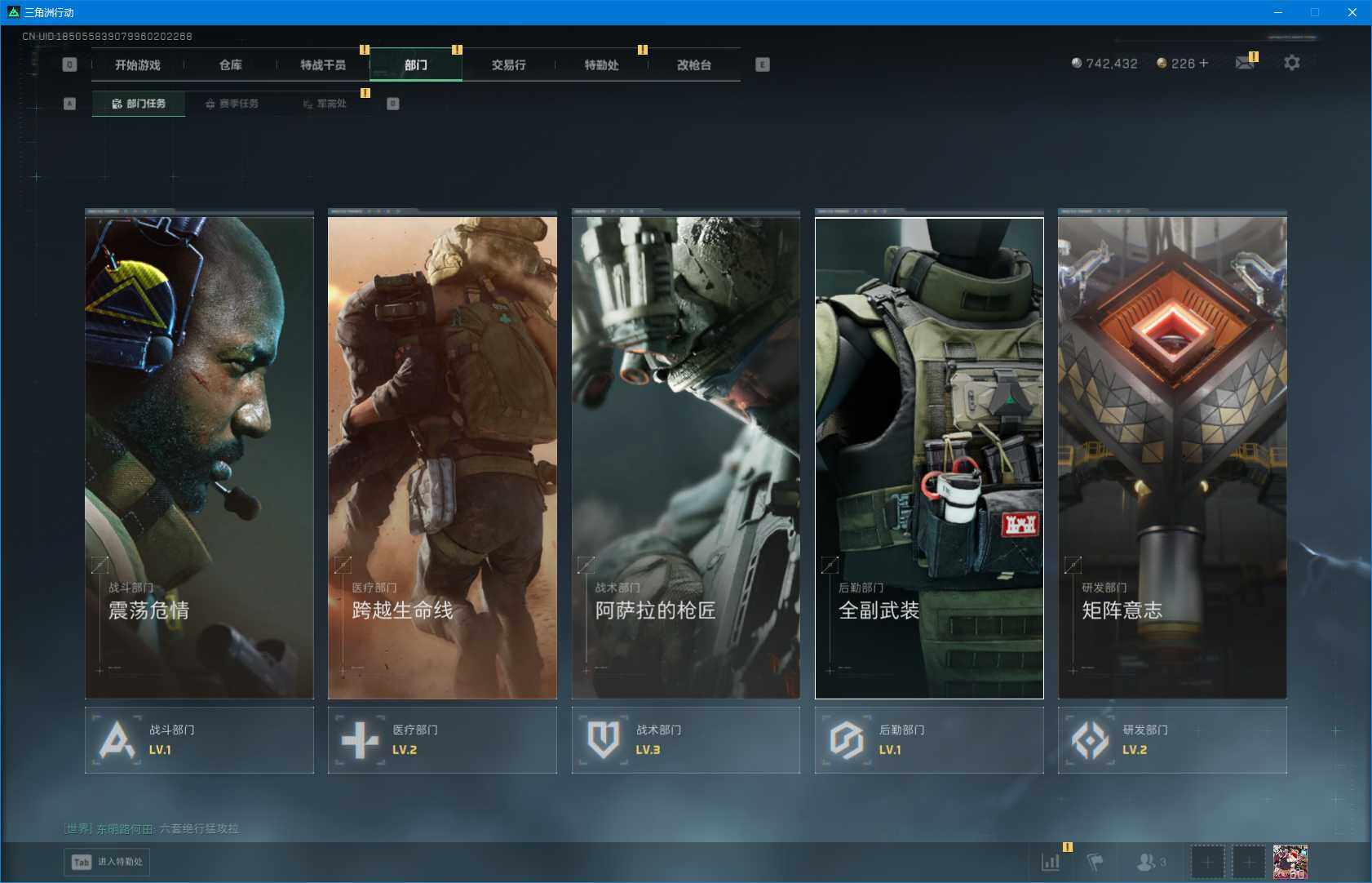
Task: Click the player avatar in bottom right
Action: click(1290, 862)
